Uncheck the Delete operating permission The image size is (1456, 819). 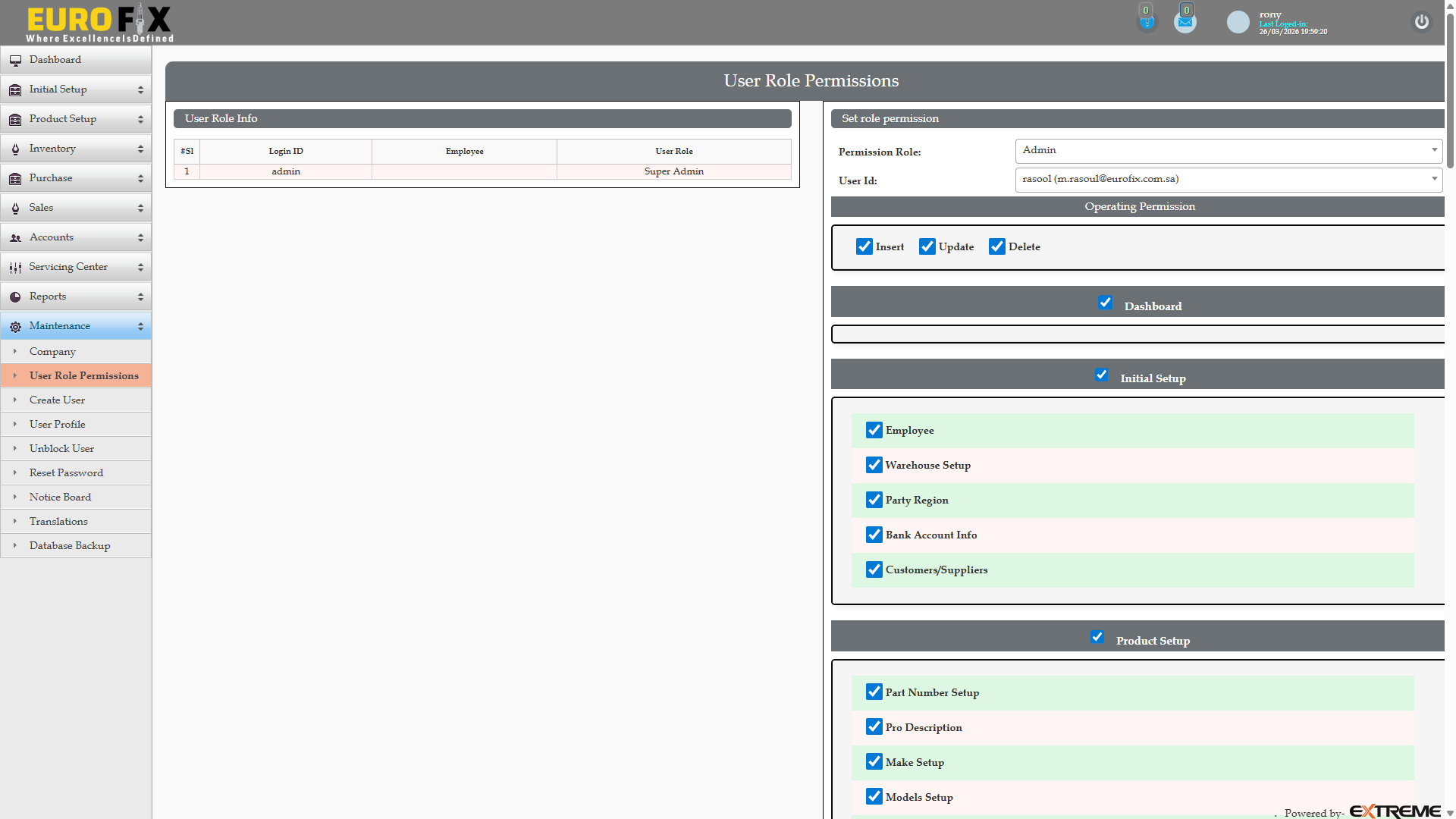coord(997,246)
